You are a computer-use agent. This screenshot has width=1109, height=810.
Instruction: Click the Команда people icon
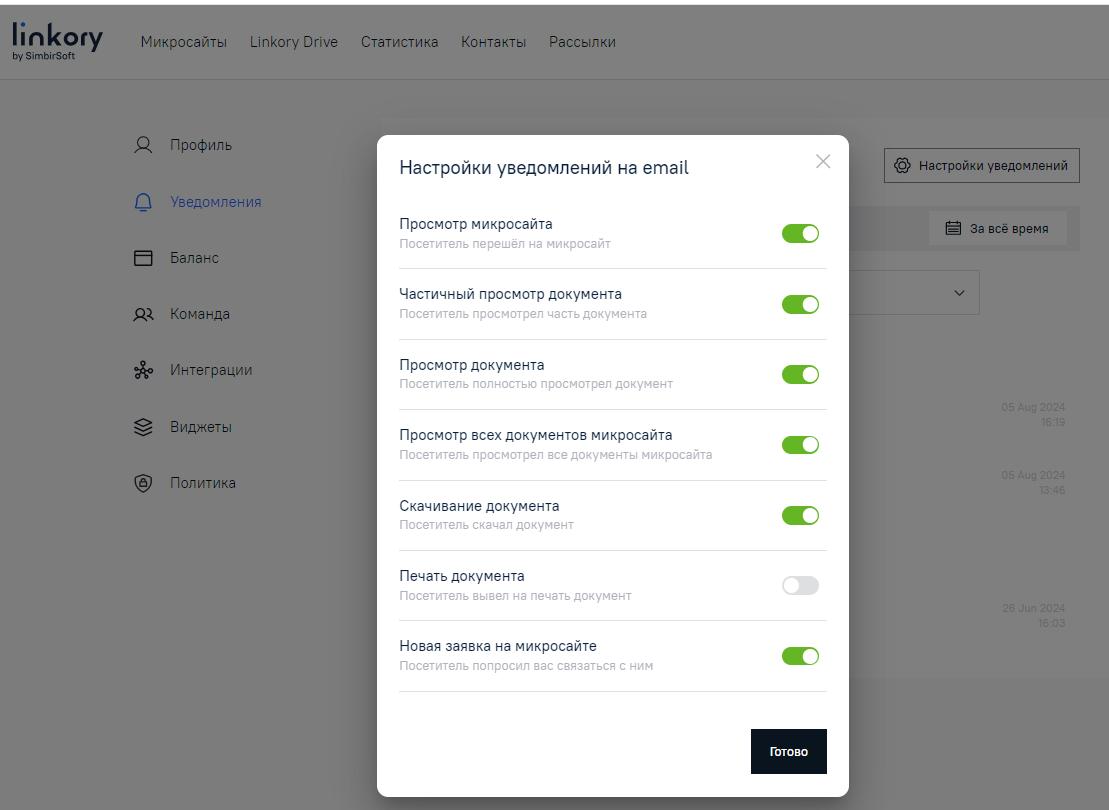pos(143,314)
